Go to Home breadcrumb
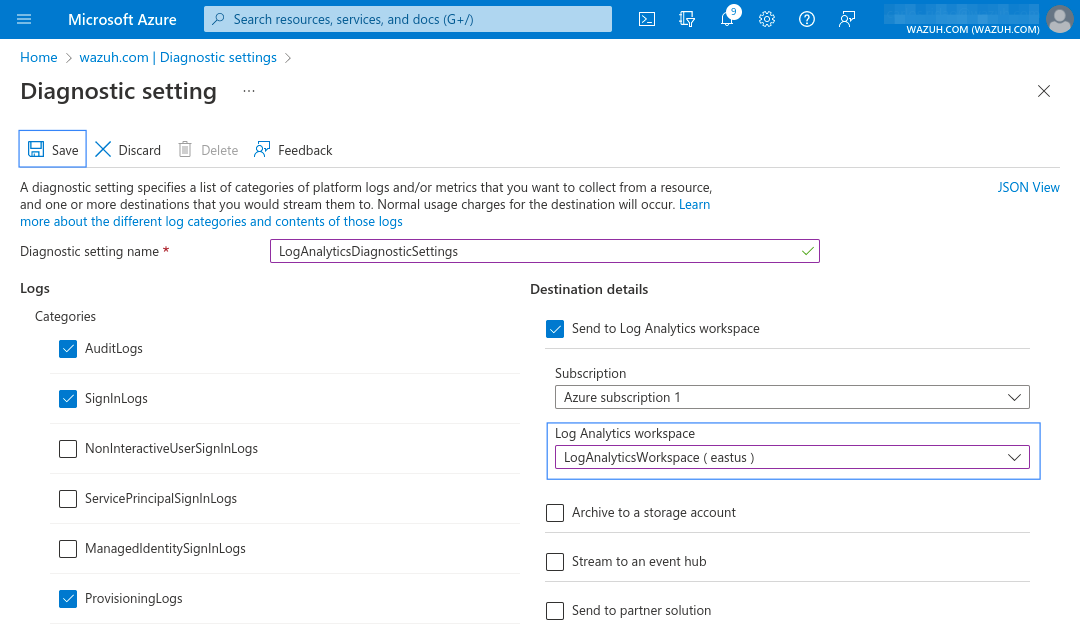Image resolution: width=1080 pixels, height=629 pixels. tap(39, 57)
